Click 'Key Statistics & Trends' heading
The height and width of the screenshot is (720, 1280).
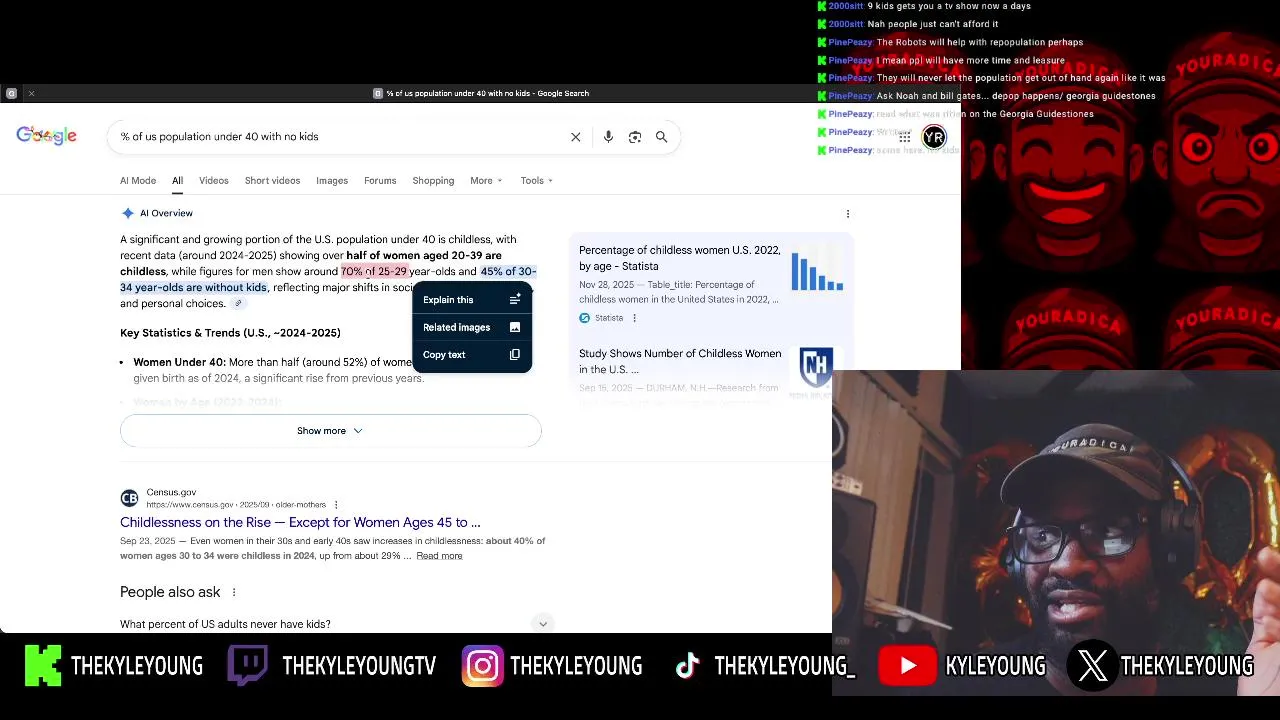(x=230, y=333)
